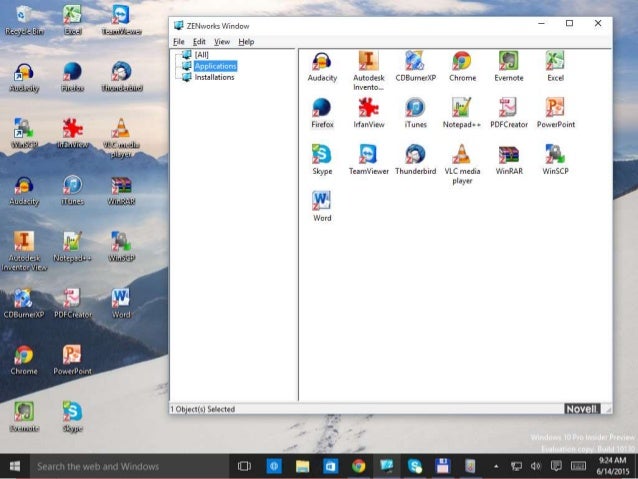Select IrfanView icon in ZENworks Window
The height and width of the screenshot is (479, 638).
[x=369, y=114]
